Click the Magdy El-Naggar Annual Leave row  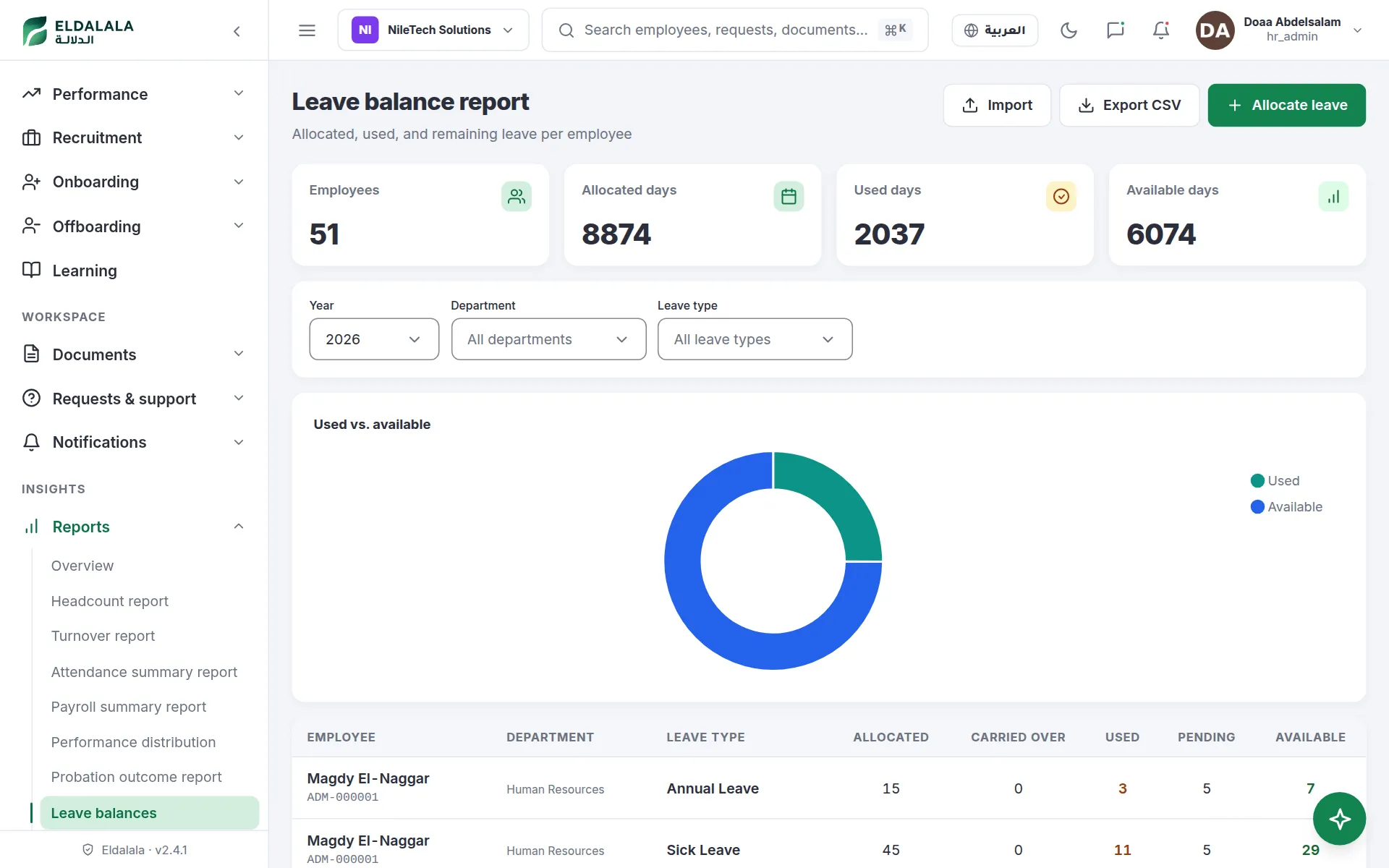point(828,788)
